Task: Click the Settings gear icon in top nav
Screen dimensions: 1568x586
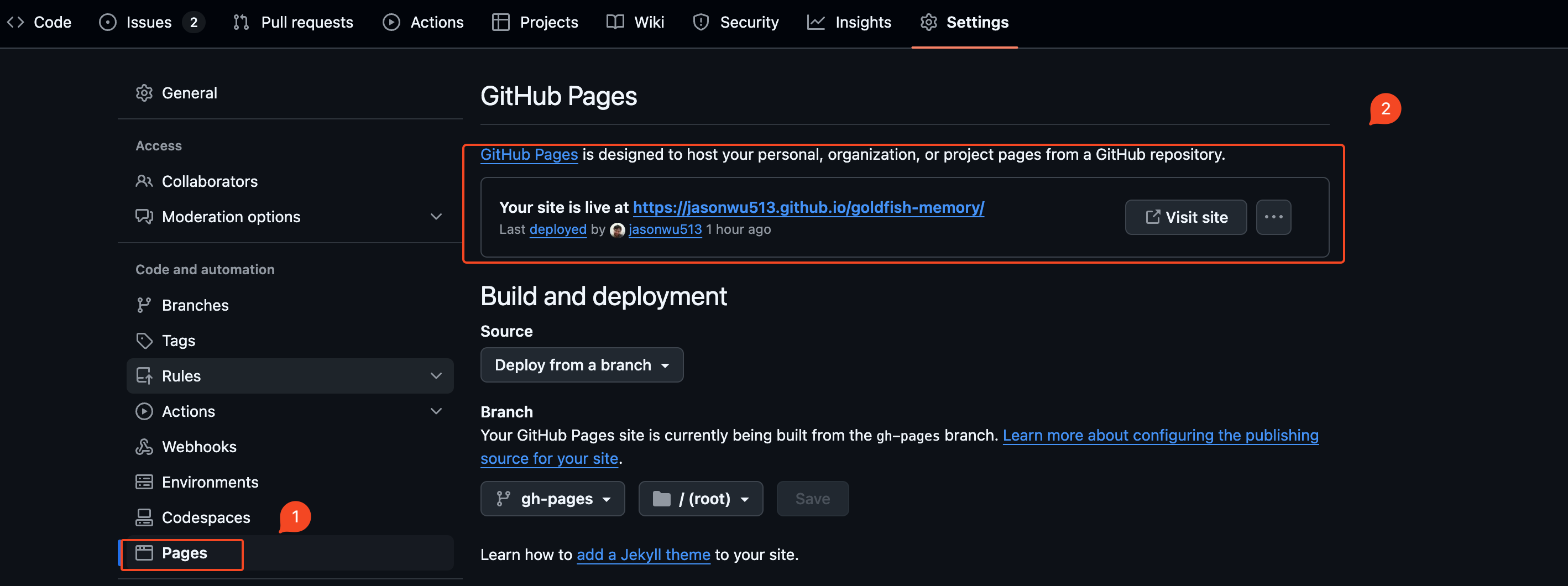Action: click(928, 23)
